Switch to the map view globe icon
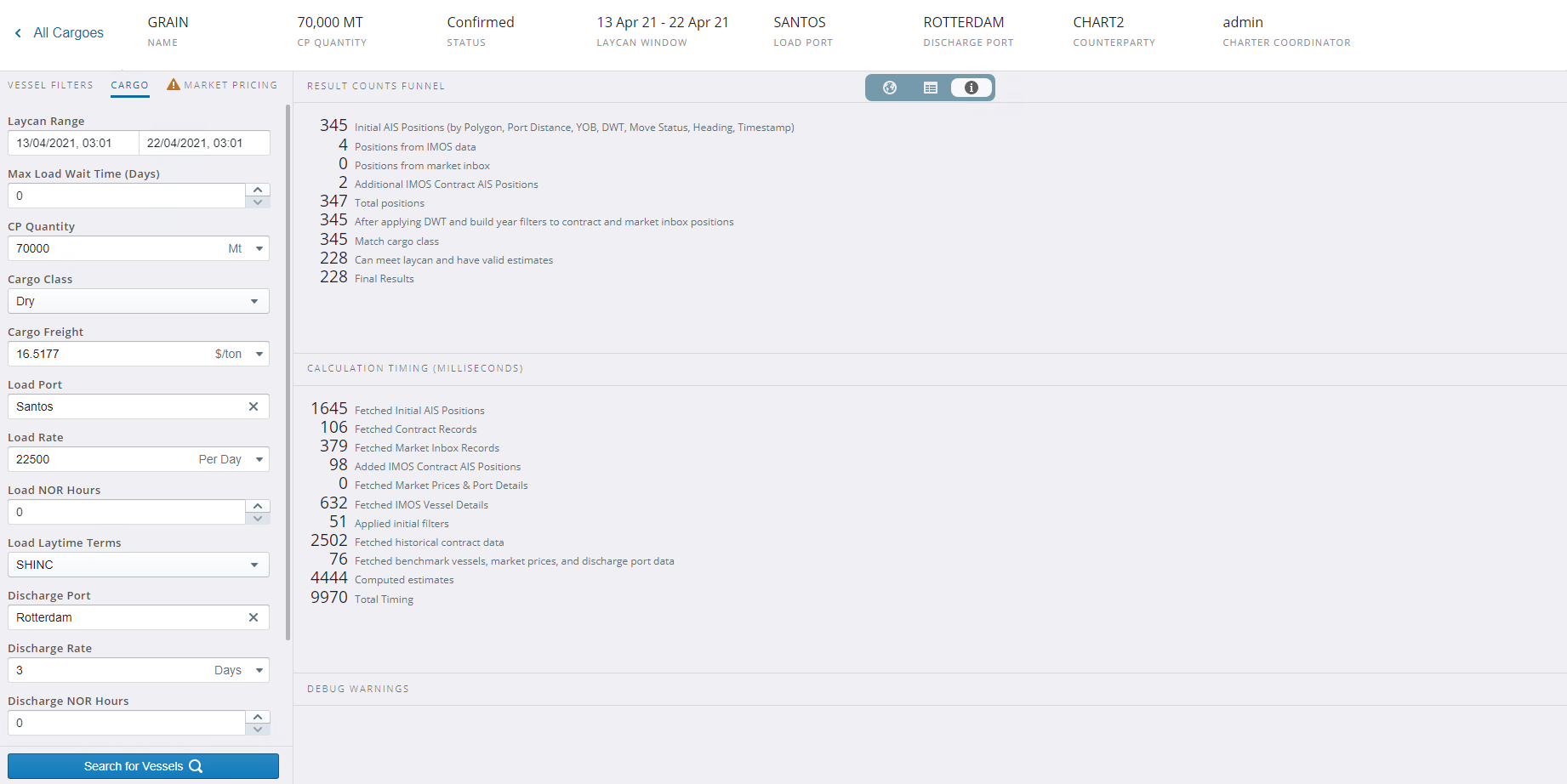This screenshot has width=1567, height=784. [890, 87]
